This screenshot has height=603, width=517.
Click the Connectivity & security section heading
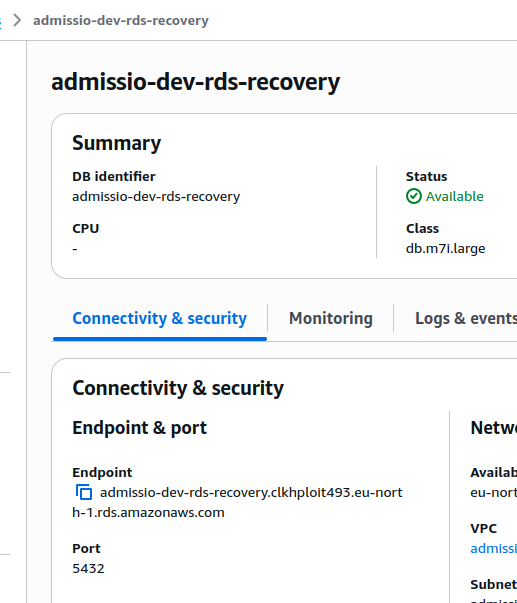point(178,388)
